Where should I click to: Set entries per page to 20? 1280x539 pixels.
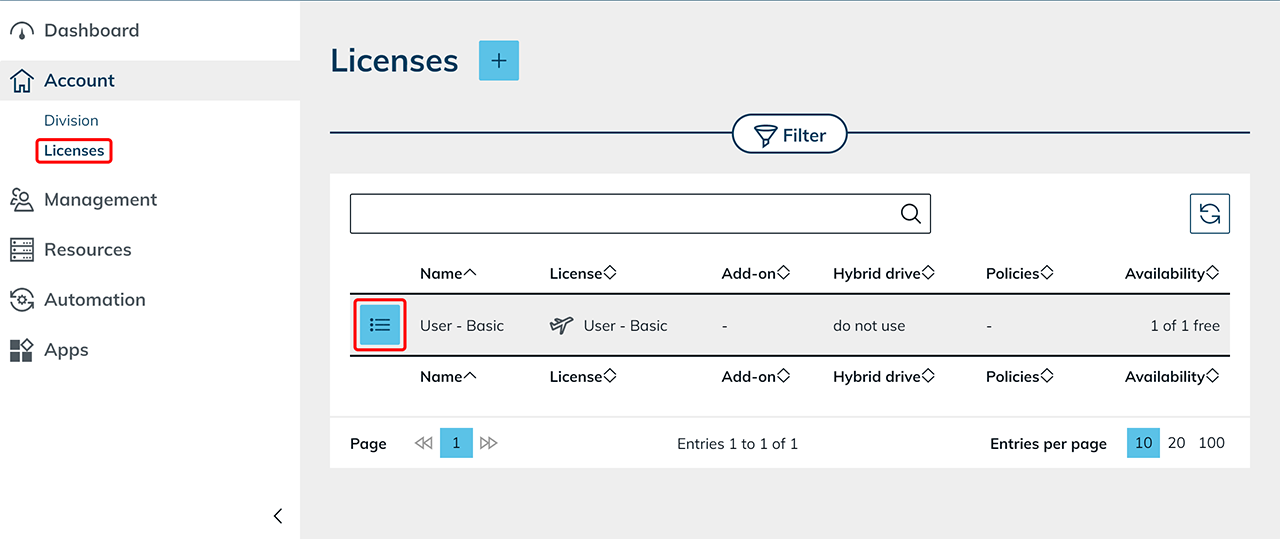tap(1177, 443)
